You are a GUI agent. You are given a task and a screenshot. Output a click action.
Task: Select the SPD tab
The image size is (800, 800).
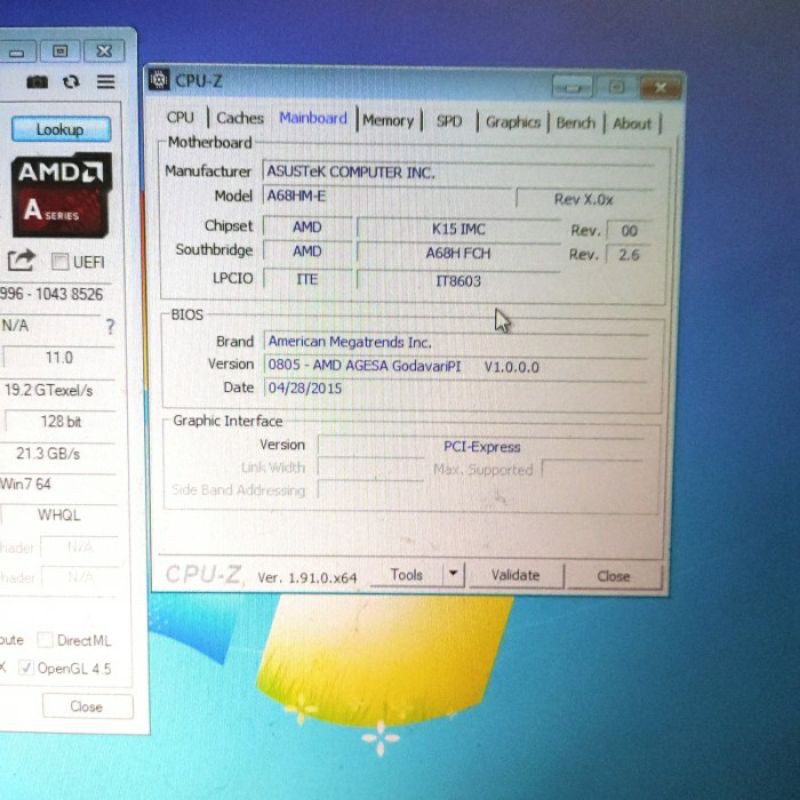449,121
